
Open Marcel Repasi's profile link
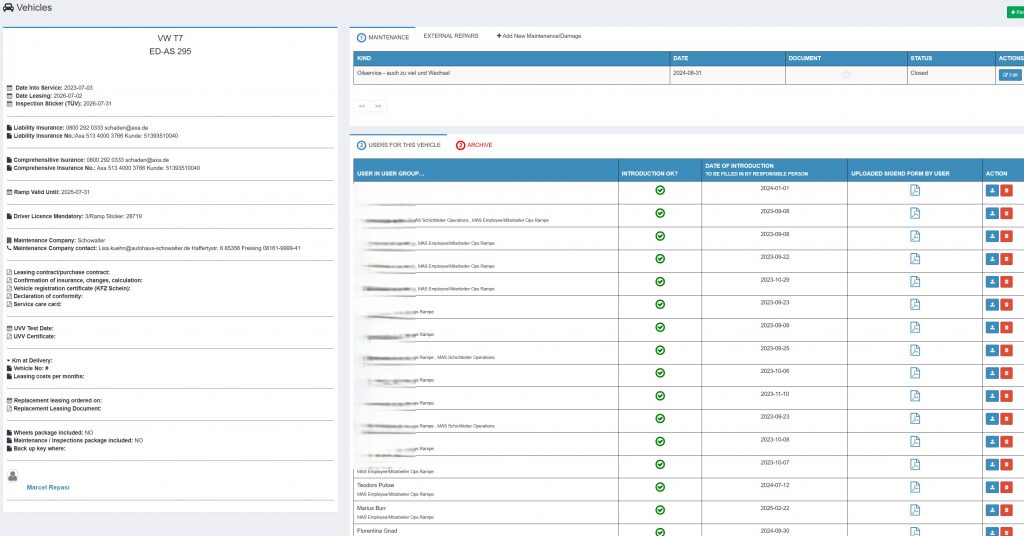48,487
